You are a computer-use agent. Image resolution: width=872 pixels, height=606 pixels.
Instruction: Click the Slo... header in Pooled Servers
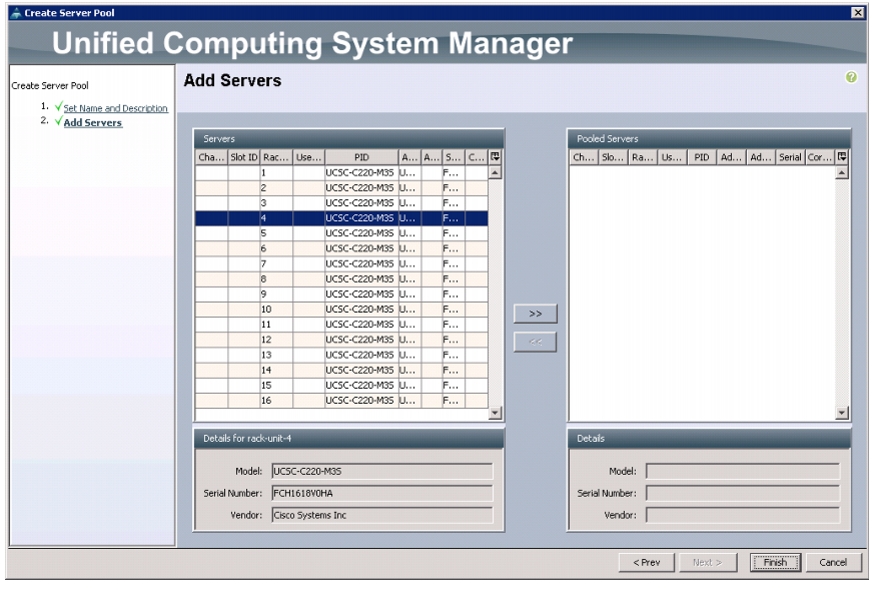click(x=613, y=157)
